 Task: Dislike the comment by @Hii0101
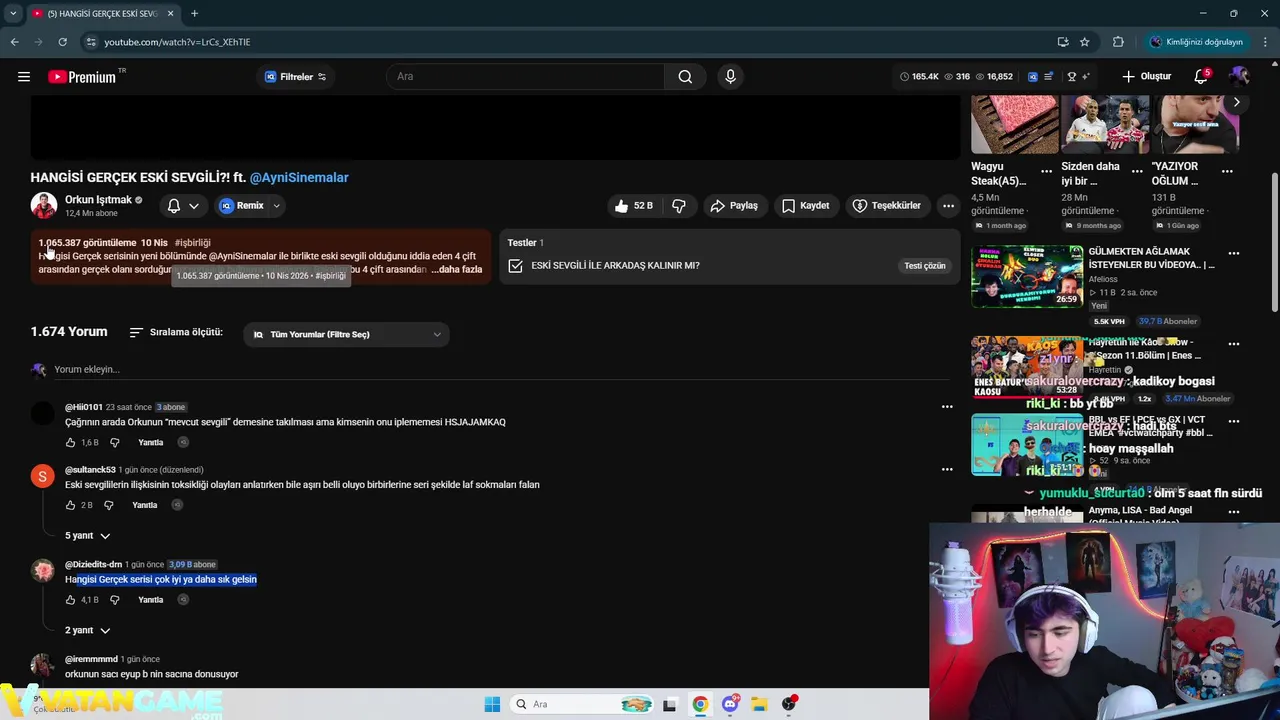(114, 442)
